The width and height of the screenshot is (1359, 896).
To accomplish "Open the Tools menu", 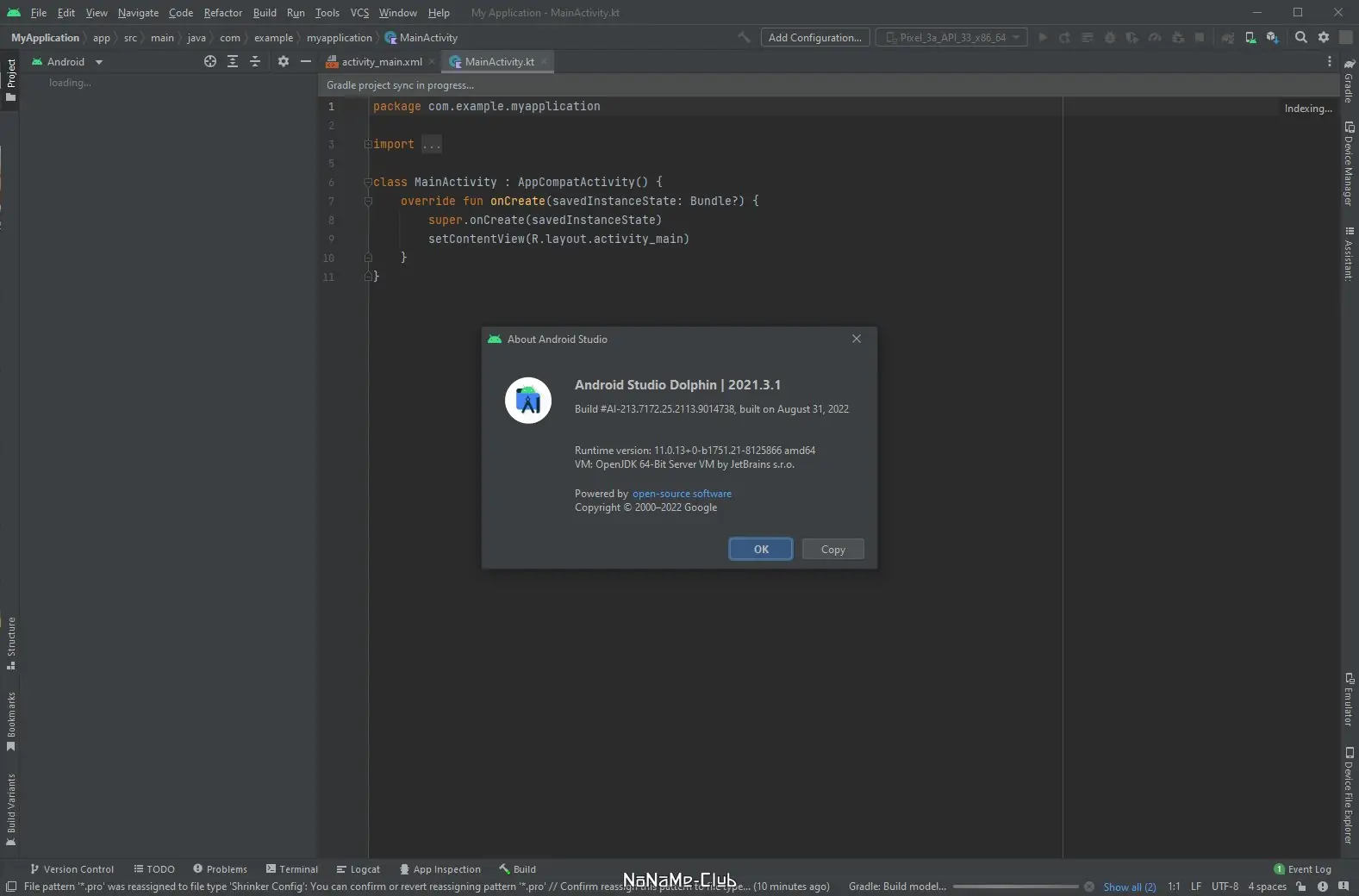I will [x=327, y=13].
